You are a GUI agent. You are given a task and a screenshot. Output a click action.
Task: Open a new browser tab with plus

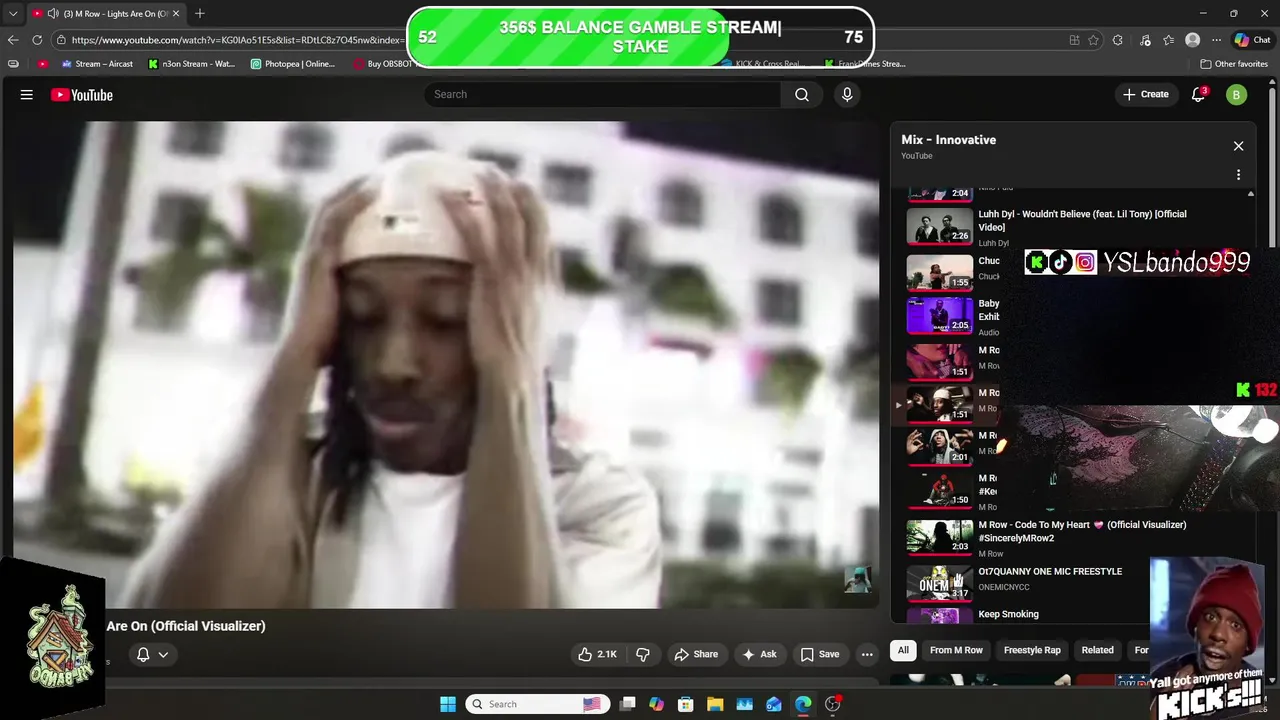[x=200, y=13]
